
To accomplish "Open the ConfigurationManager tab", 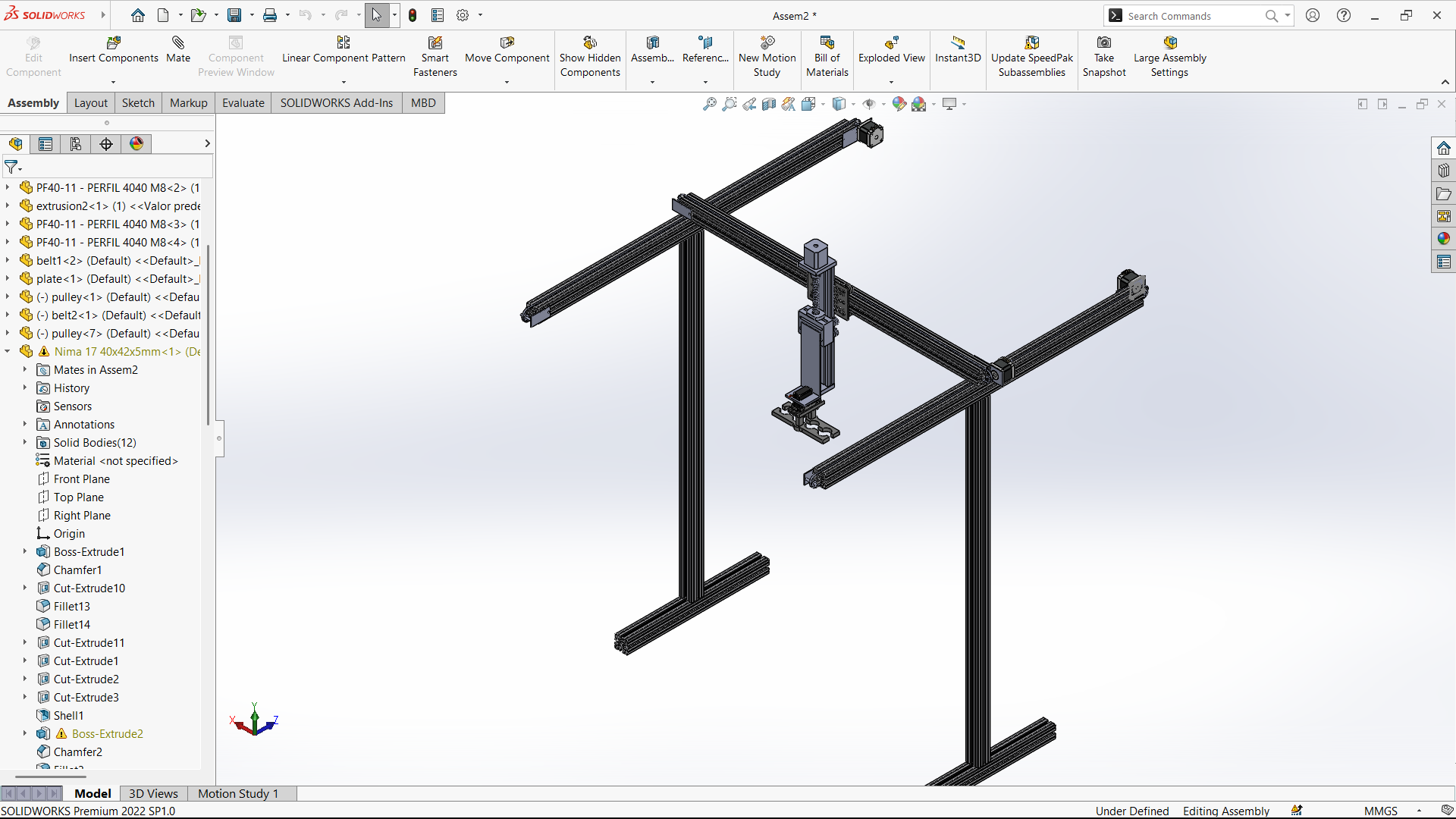I will click(x=76, y=144).
